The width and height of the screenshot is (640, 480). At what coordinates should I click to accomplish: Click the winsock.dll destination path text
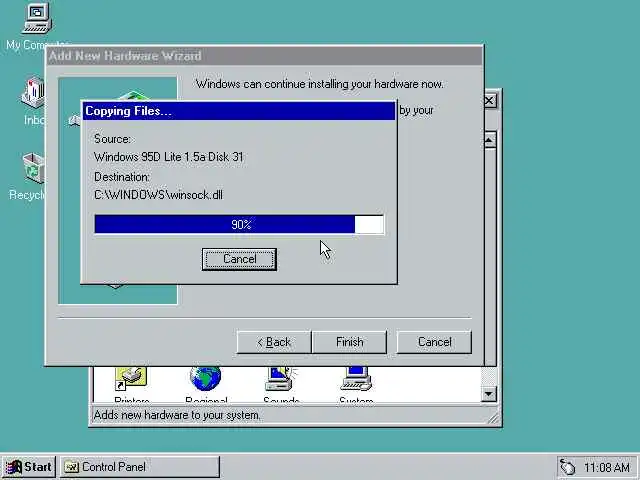pos(158,195)
